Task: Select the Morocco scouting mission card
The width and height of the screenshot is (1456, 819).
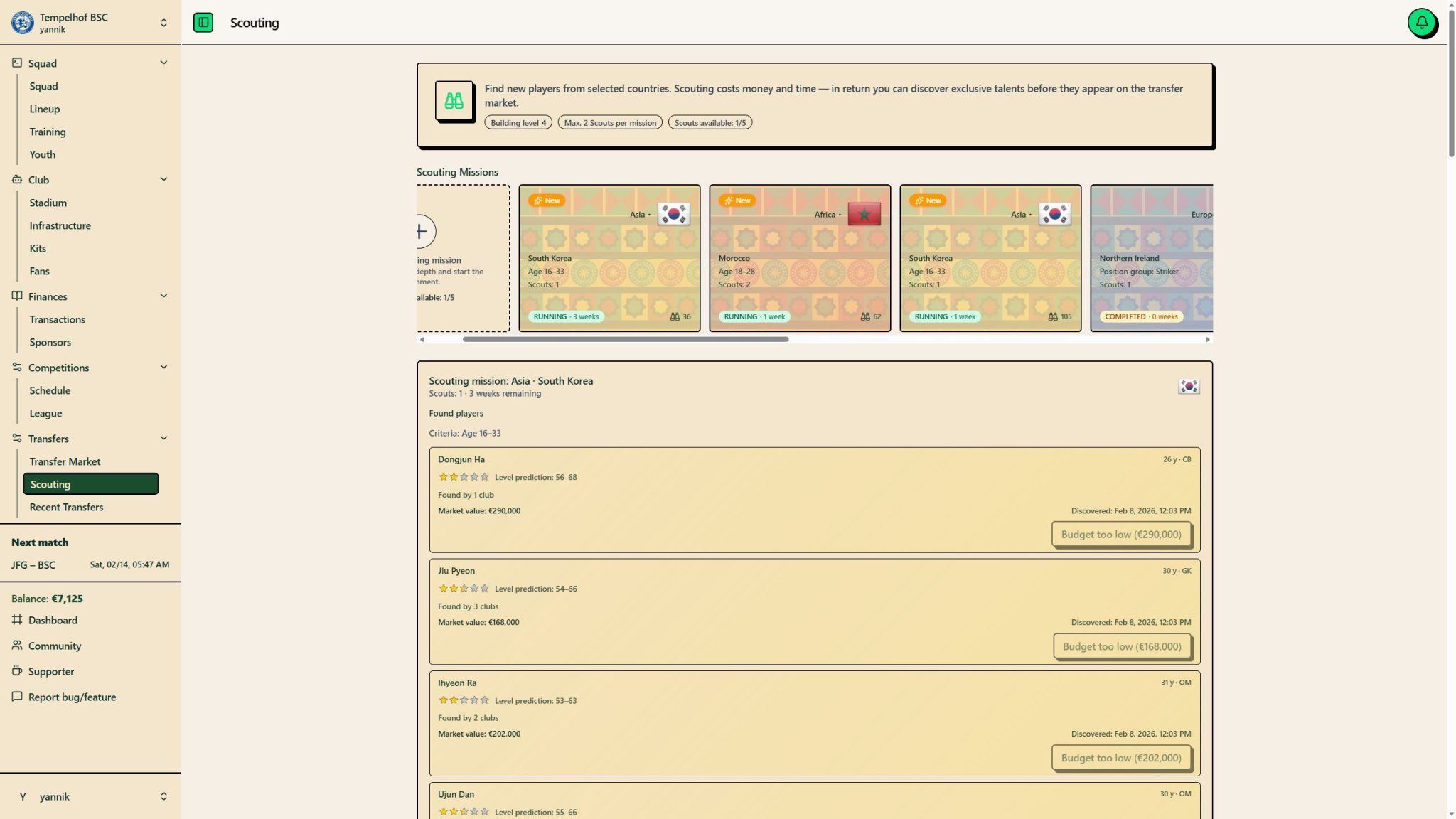Action: [800, 258]
